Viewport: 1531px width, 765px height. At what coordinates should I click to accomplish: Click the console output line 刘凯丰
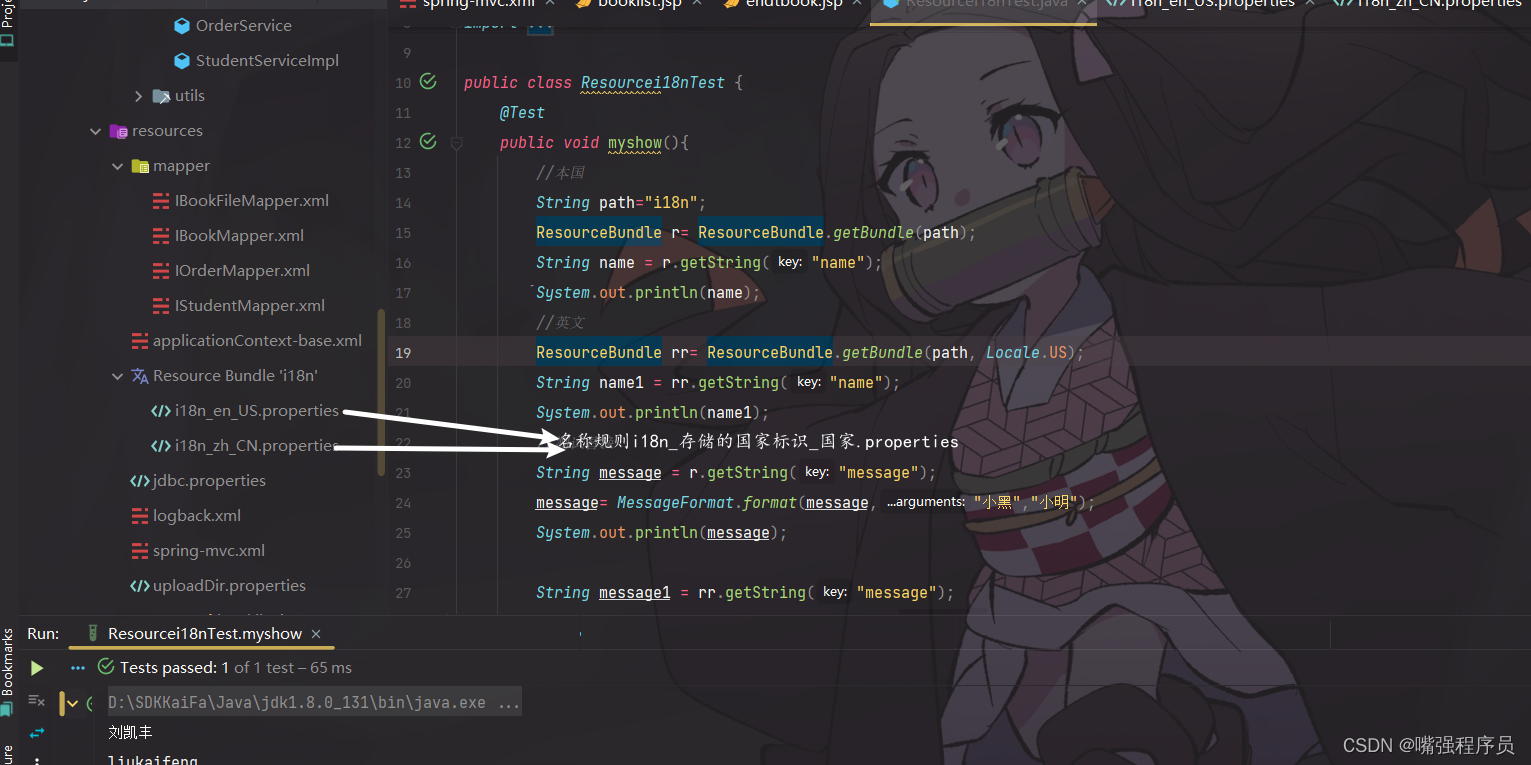130,733
